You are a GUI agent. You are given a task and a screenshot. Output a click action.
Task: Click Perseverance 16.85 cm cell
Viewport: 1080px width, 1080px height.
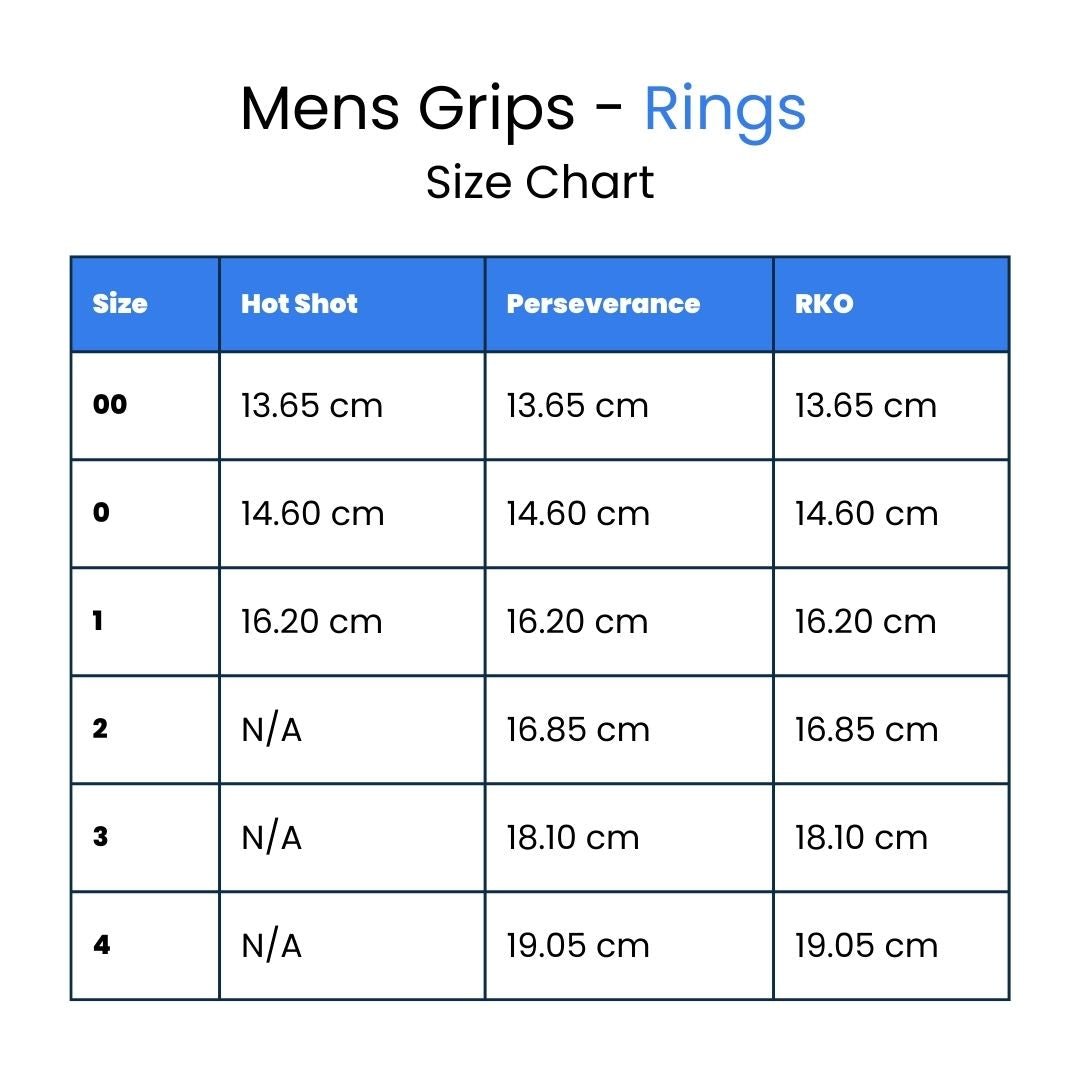[577, 730]
